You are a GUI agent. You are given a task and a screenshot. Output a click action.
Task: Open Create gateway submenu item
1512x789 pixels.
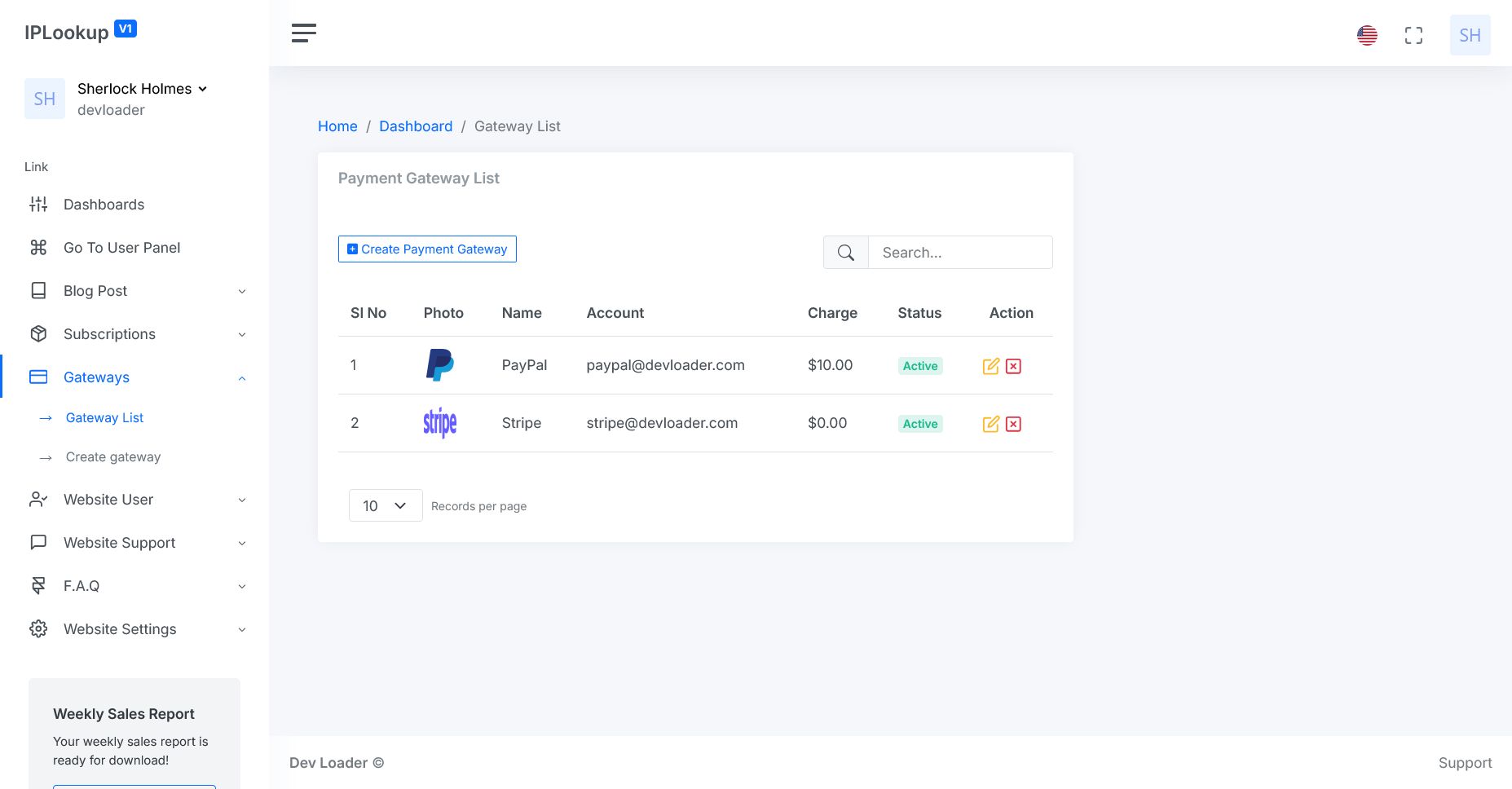[x=113, y=457]
